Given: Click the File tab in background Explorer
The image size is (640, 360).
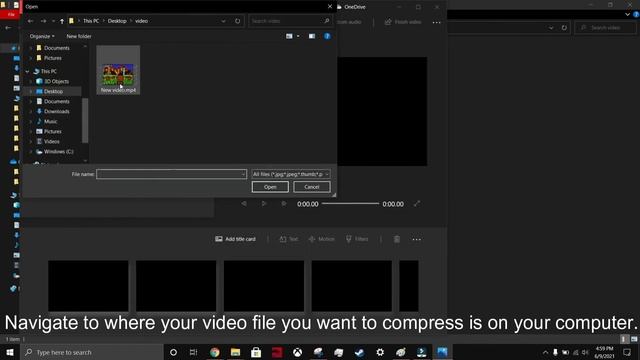Looking at the screenshot, I should click(11, 14).
